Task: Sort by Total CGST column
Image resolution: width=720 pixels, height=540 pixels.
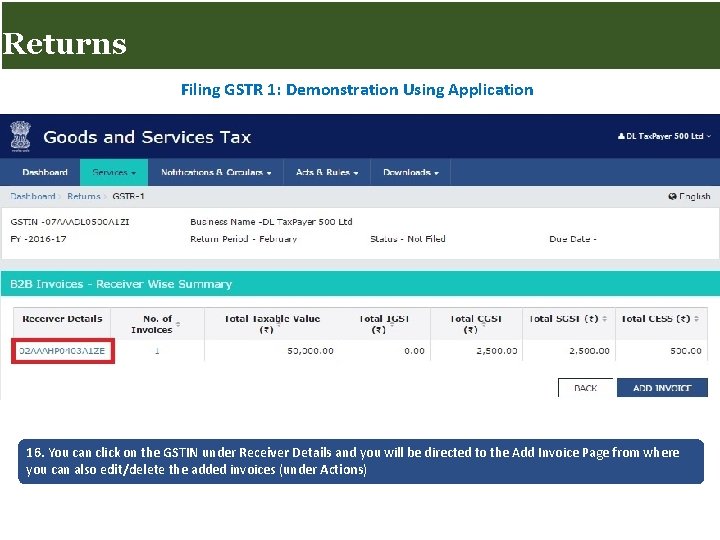Action: point(483,324)
